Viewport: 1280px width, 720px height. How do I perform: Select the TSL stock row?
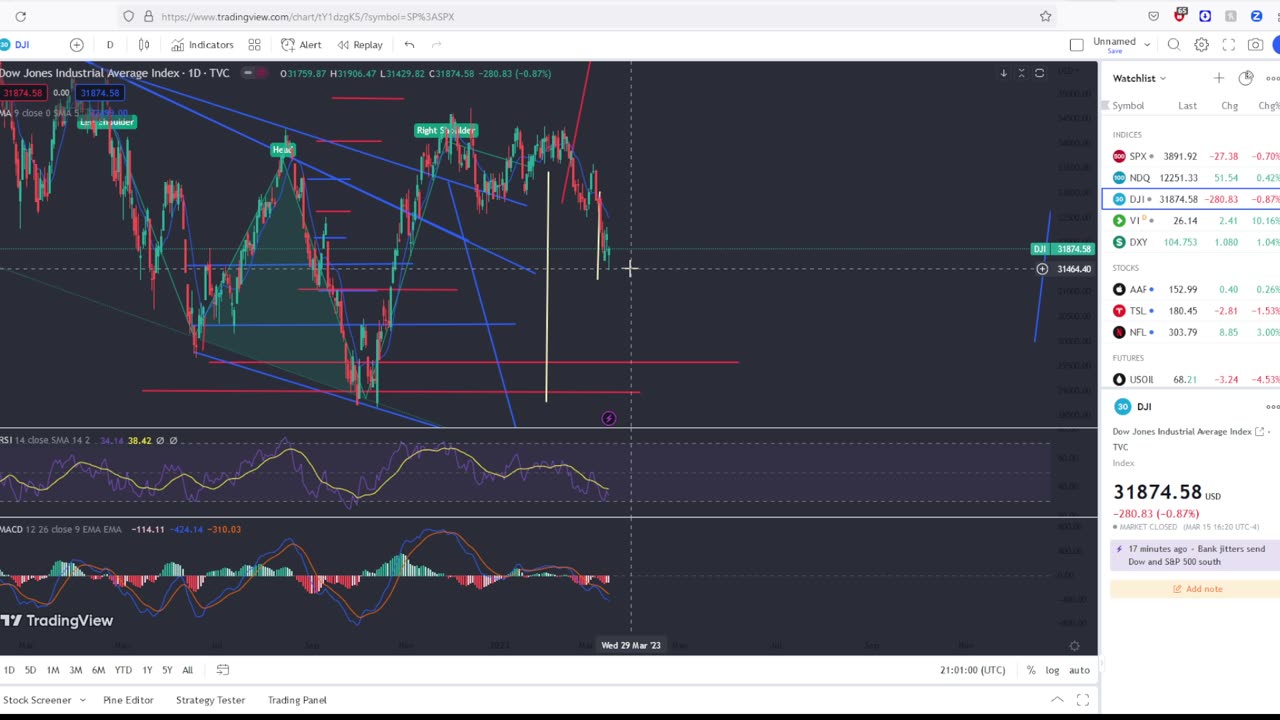(1190, 311)
